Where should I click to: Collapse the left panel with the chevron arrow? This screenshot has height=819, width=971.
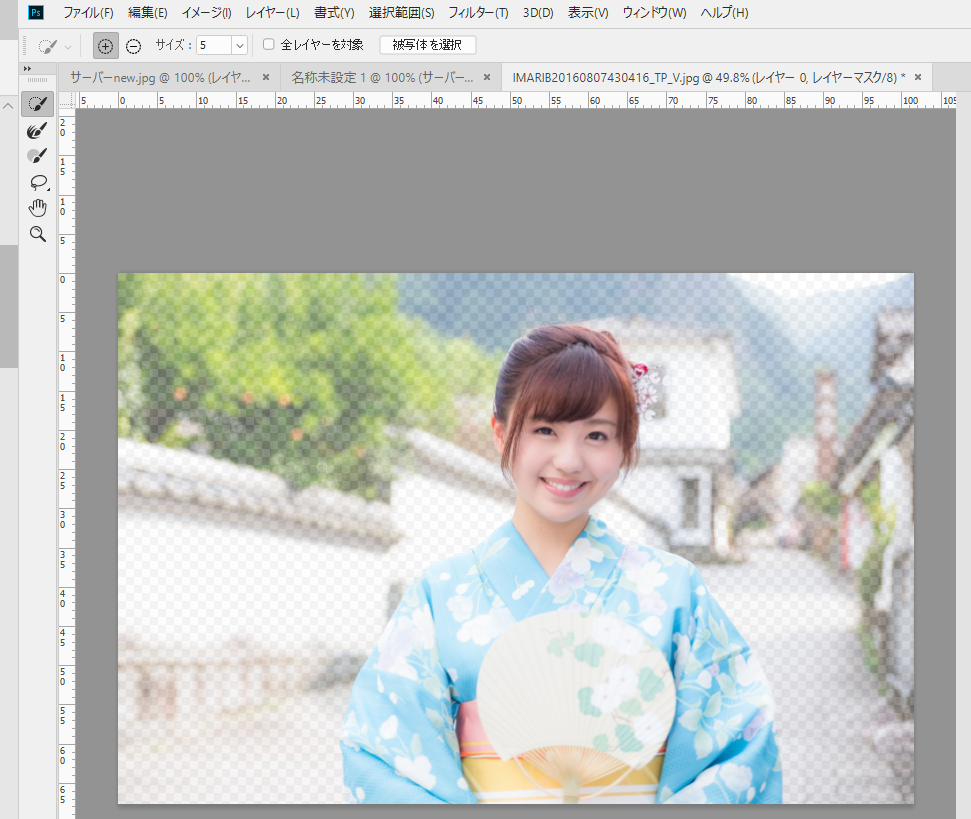8,104
